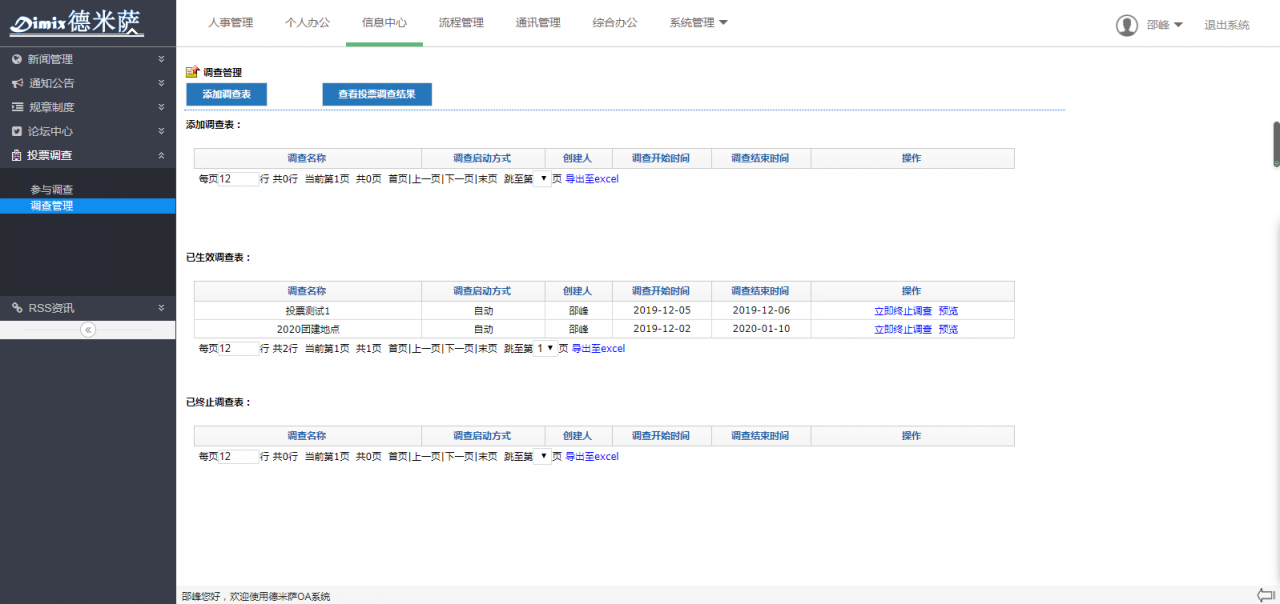Click 末页 in 已生效调查表 pager
Image resolution: width=1280 pixels, height=604 pixels.
click(487, 349)
